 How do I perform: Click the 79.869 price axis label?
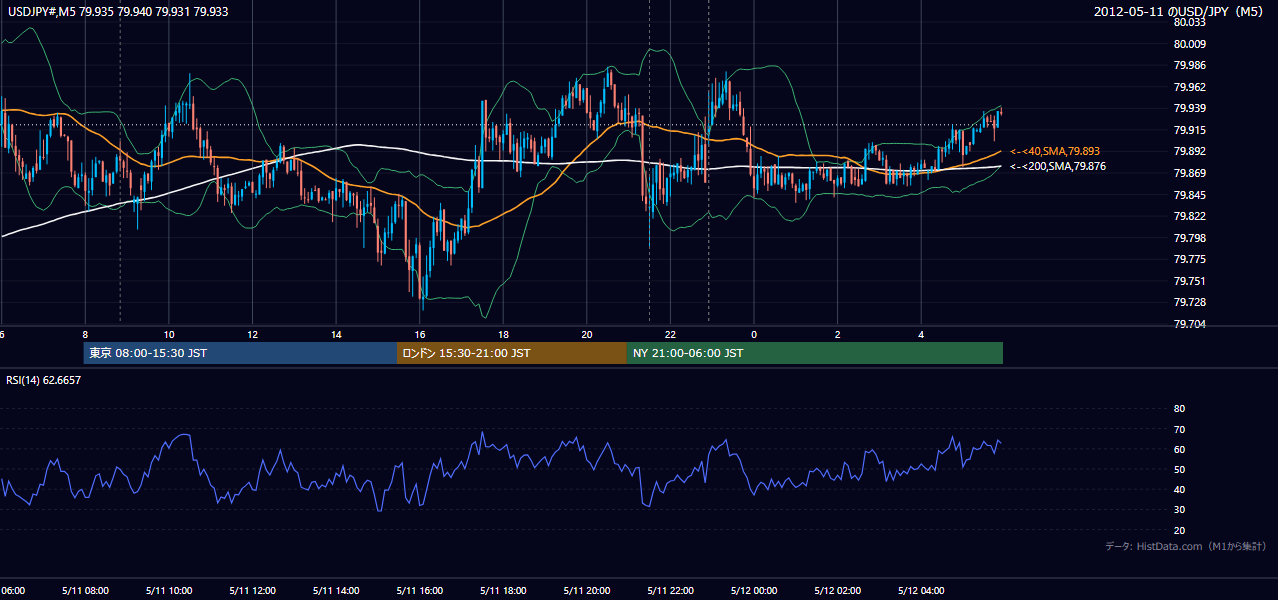point(1190,173)
